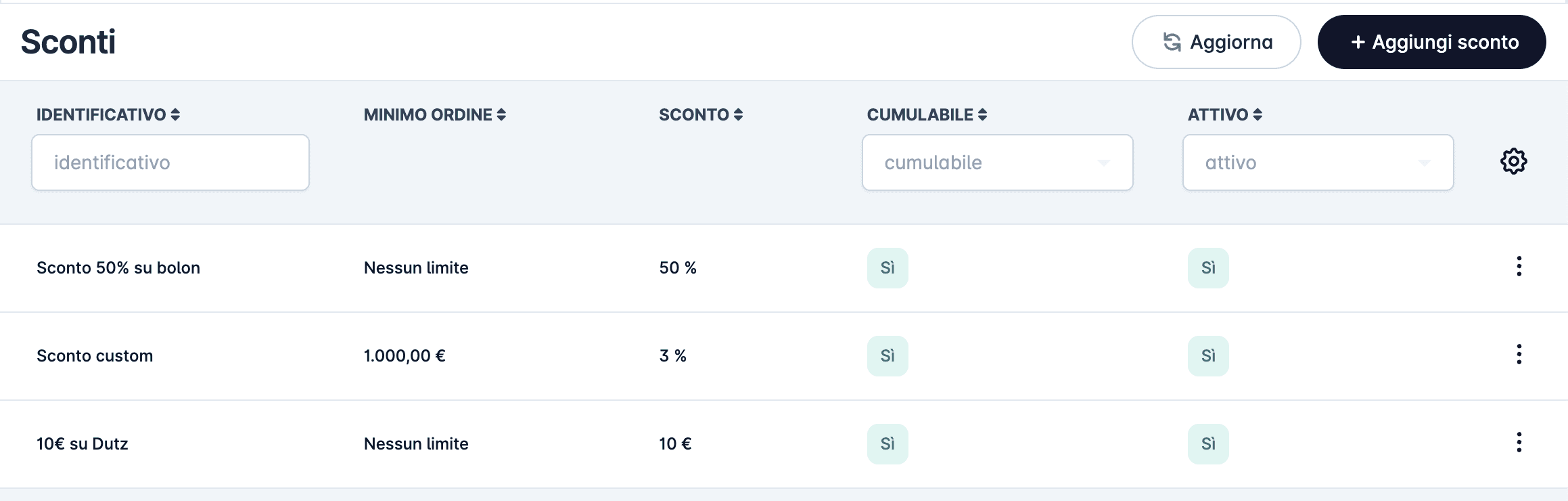Open the kebab menu for 10€ su Dutz
1568x501 pixels.
1519,443
